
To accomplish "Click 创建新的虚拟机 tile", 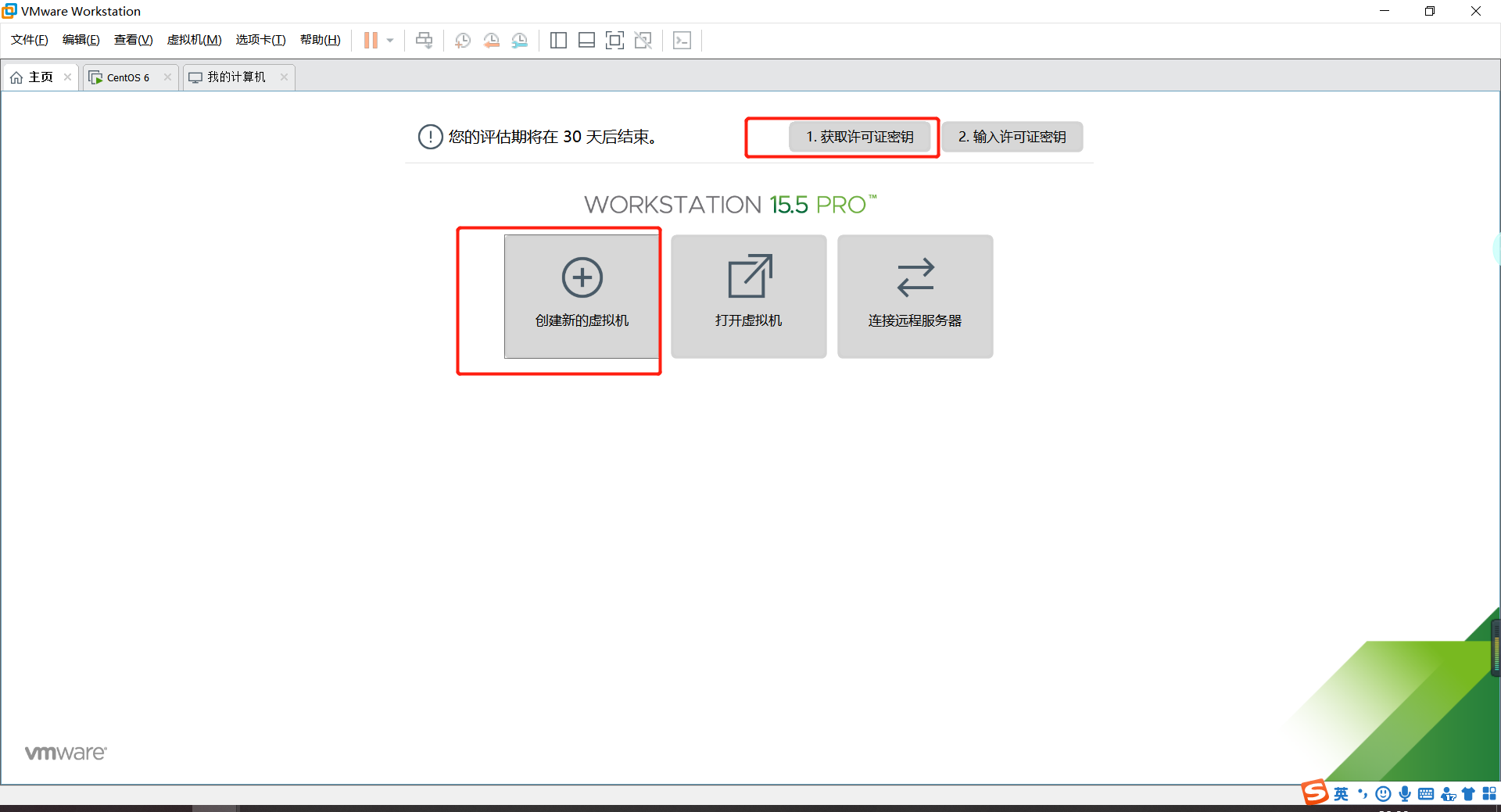I will pos(582,297).
